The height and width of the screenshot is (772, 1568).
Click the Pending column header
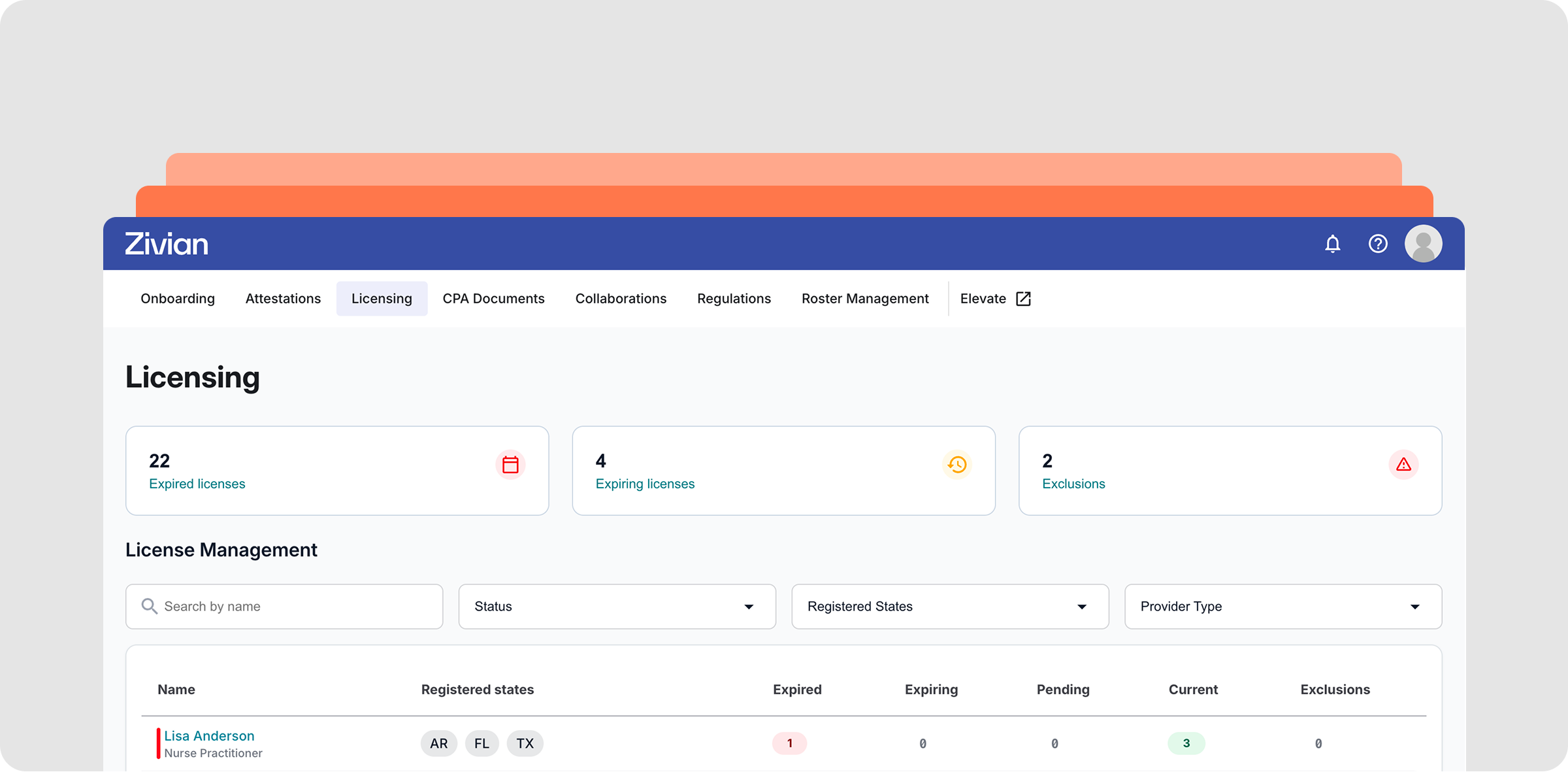click(x=1063, y=690)
